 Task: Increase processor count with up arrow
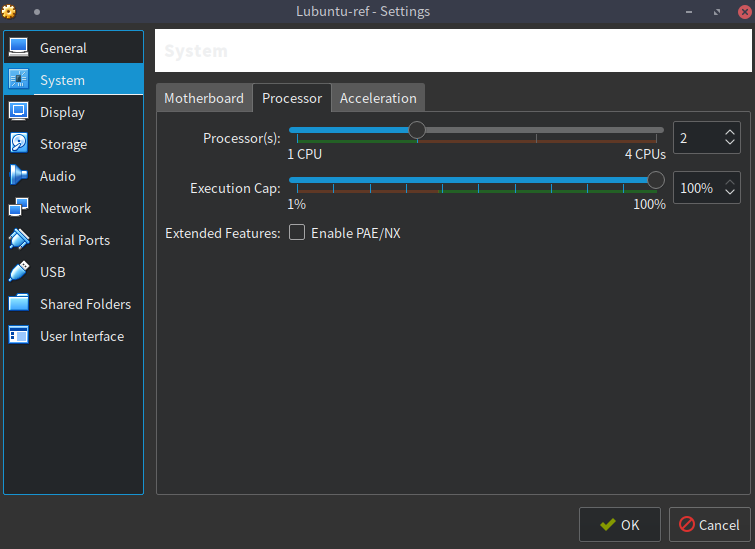tap(729, 132)
